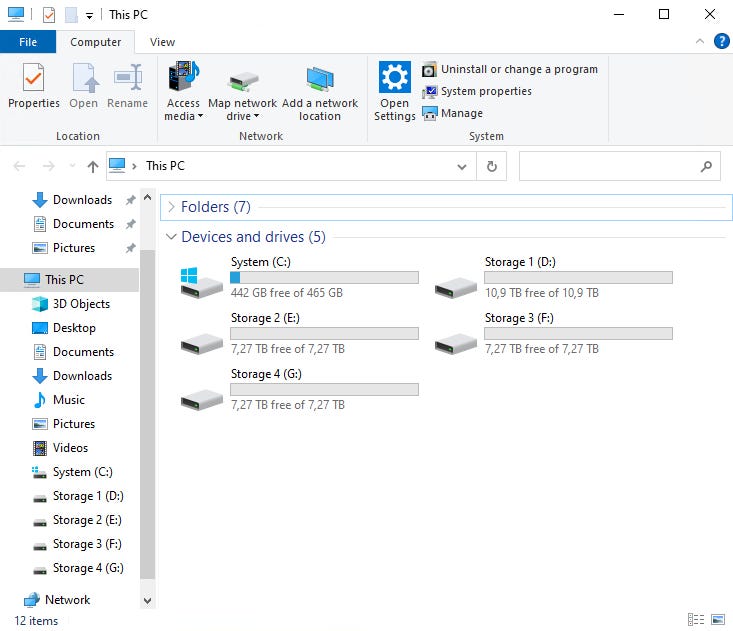Screen dimensions: 733x631
Task: Open the address bar history dropdown
Action: (462, 166)
